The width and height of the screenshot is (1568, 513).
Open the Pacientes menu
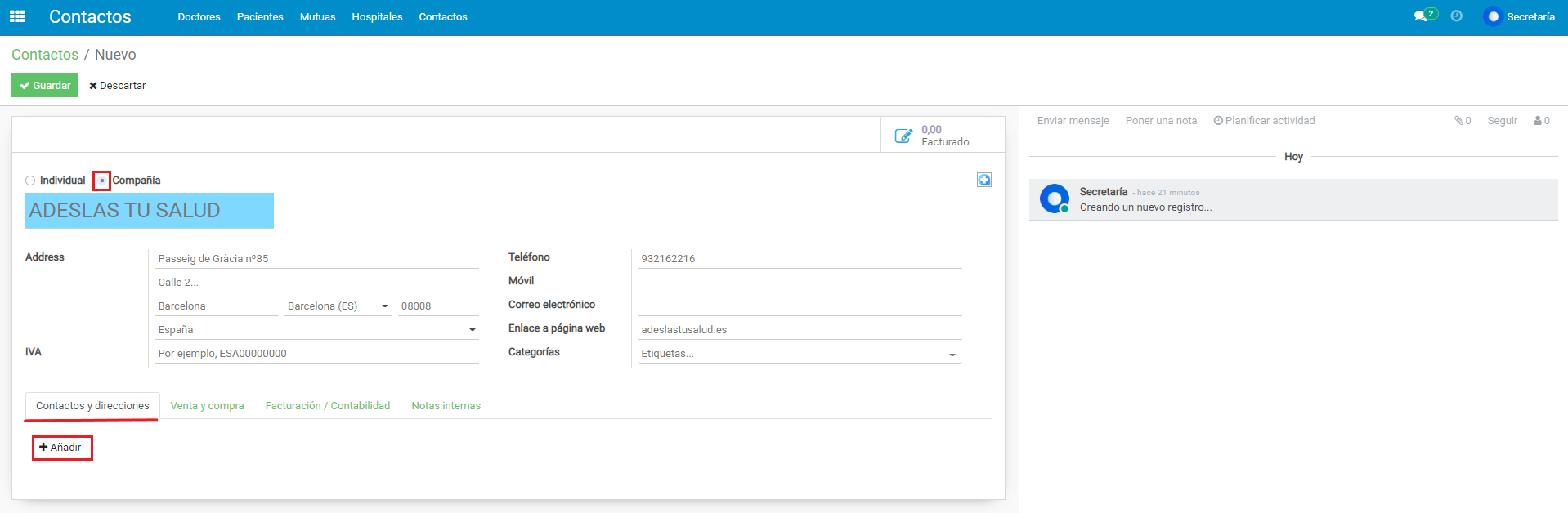click(x=260, y=17)
